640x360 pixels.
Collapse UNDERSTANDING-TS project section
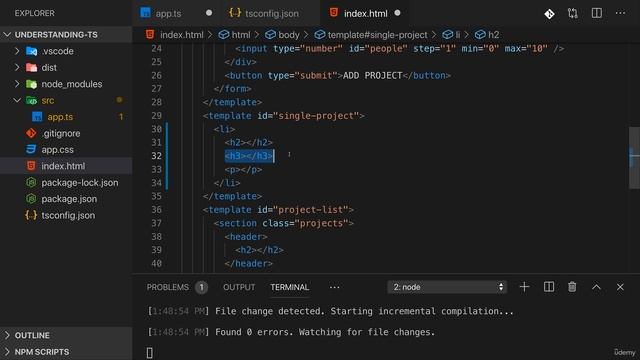(x=7, y=35)
